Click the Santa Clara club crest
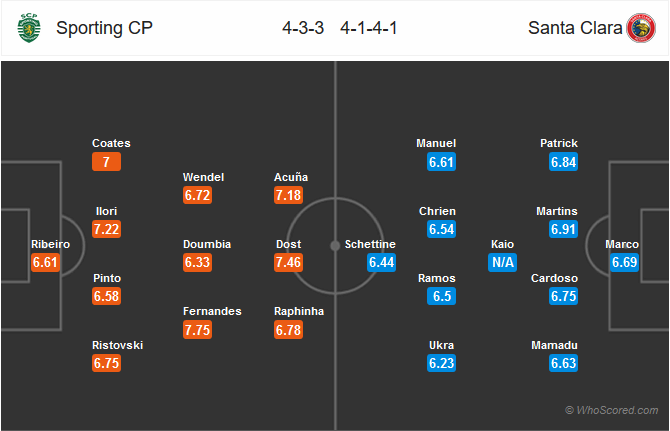Viewport: 670px width, 431px height. point(641,28)
